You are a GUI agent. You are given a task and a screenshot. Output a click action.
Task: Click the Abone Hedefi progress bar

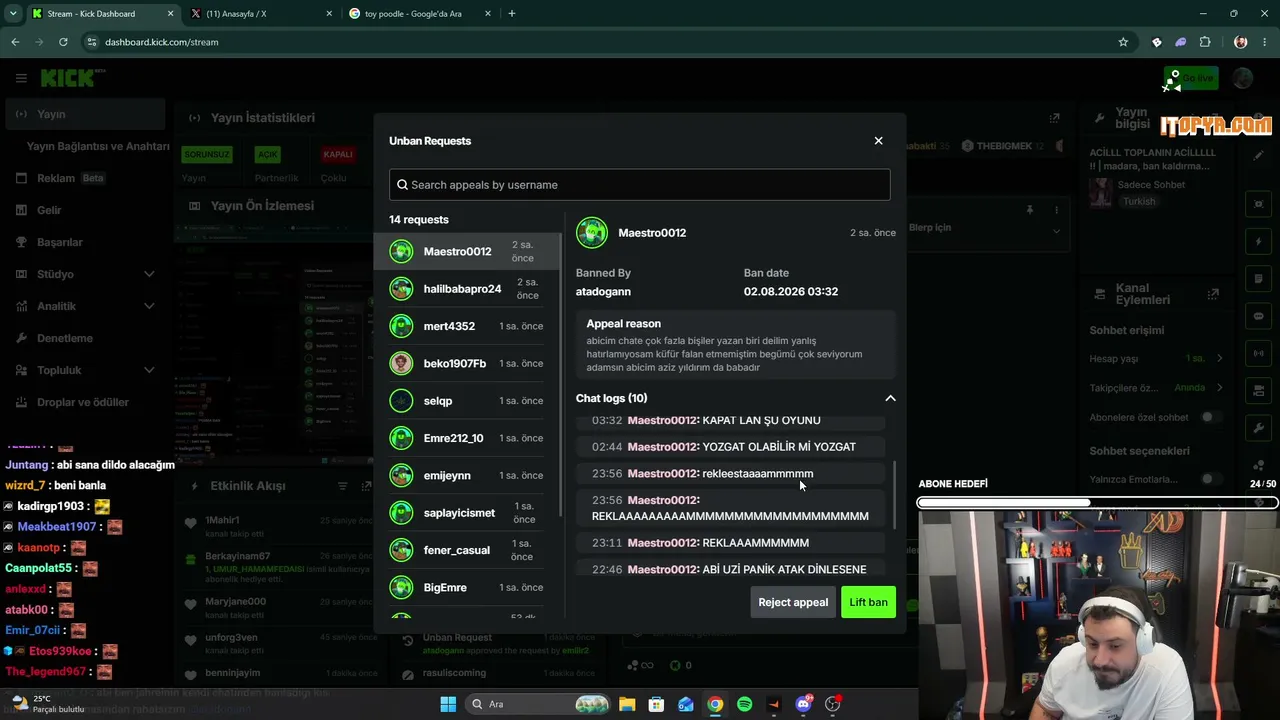tap(1098, 502)
